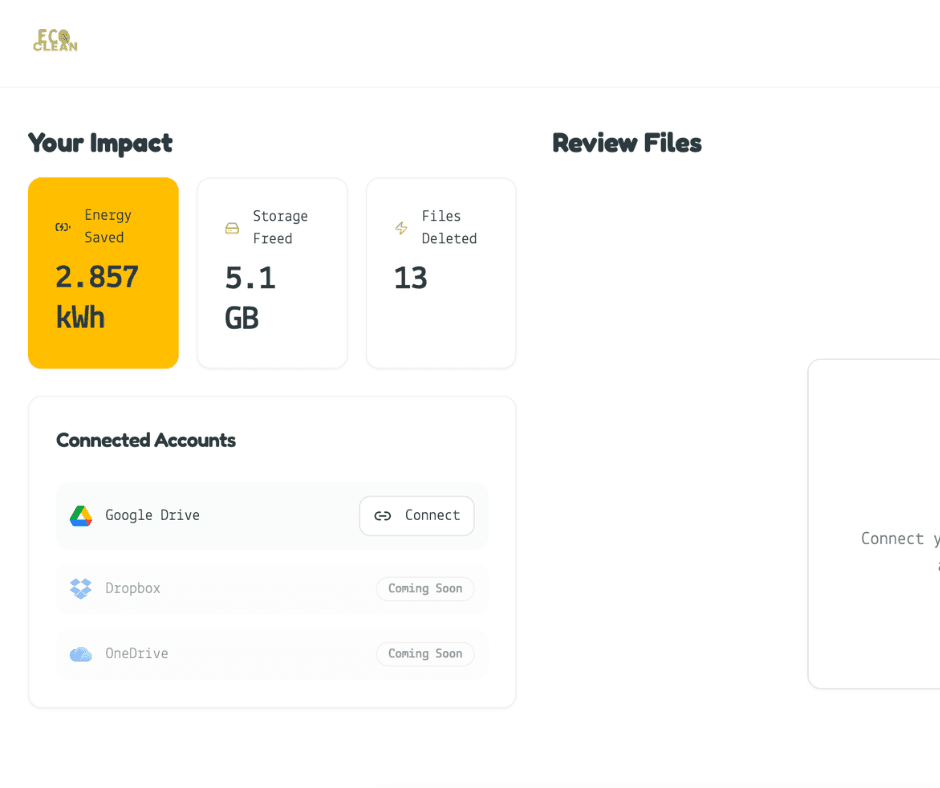Image resolution: width=940 pixels, height=788 pixels.
Task: Select the Google Drive logo icon
Action: [81, 516]
